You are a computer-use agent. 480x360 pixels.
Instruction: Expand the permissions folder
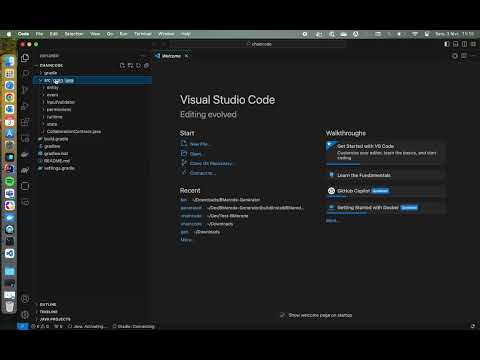(x=92, y=109)
